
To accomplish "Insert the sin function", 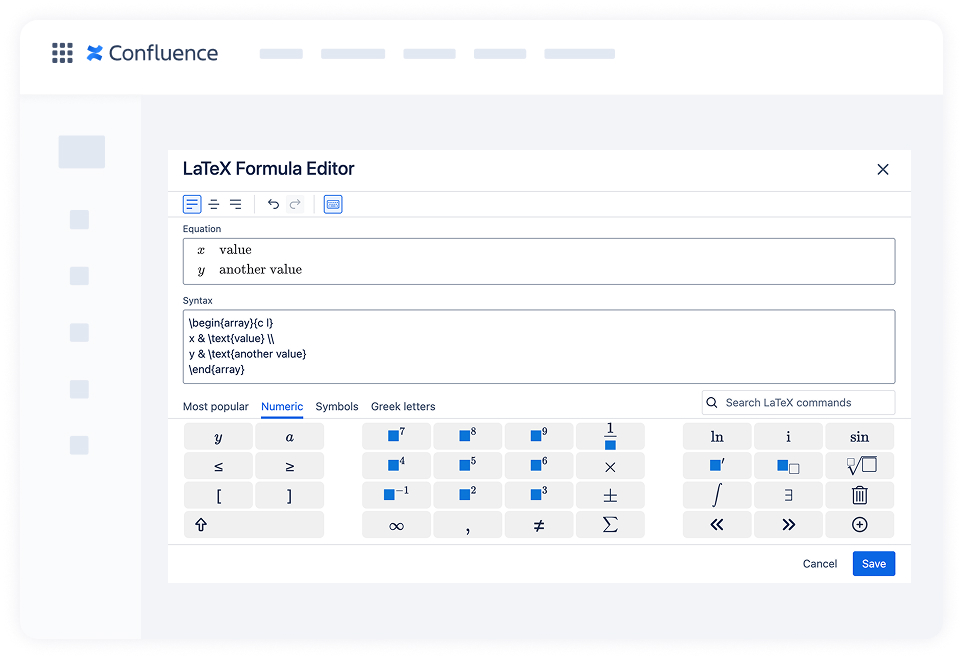I will click(x=859, y=437).
